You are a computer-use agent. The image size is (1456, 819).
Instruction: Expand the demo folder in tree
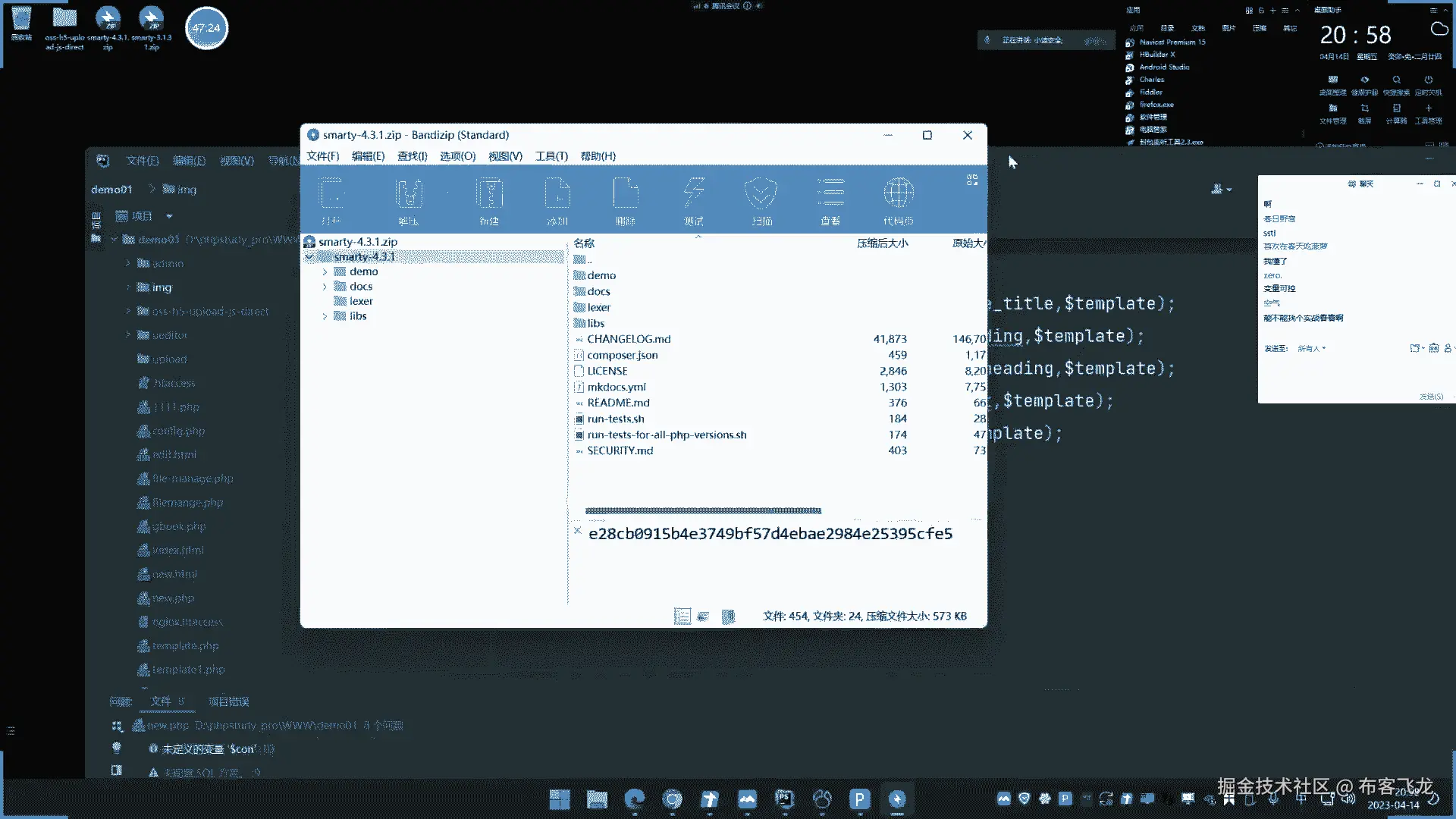pos(325,271)
